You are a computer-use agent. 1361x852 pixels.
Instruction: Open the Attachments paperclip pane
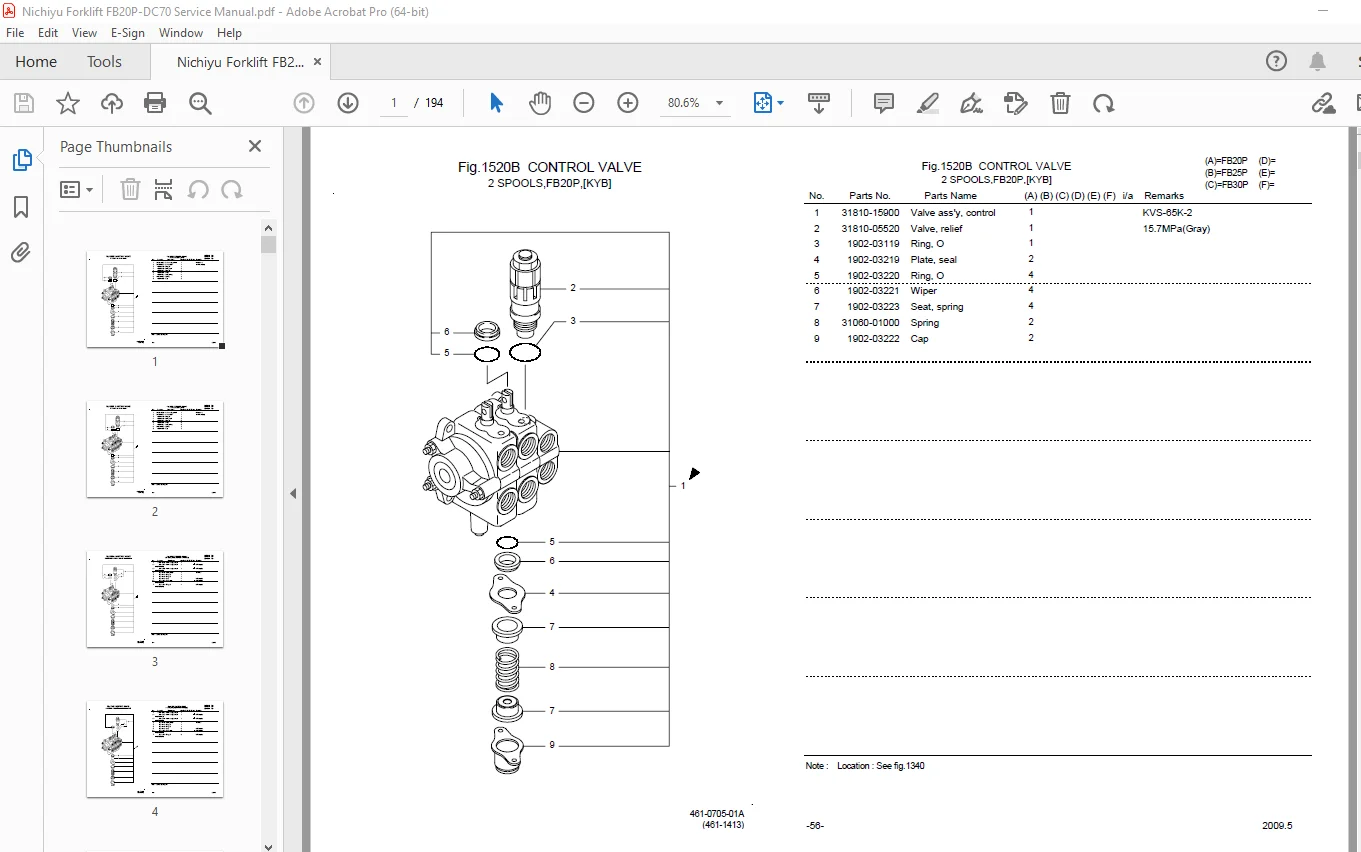click(21, 253)
